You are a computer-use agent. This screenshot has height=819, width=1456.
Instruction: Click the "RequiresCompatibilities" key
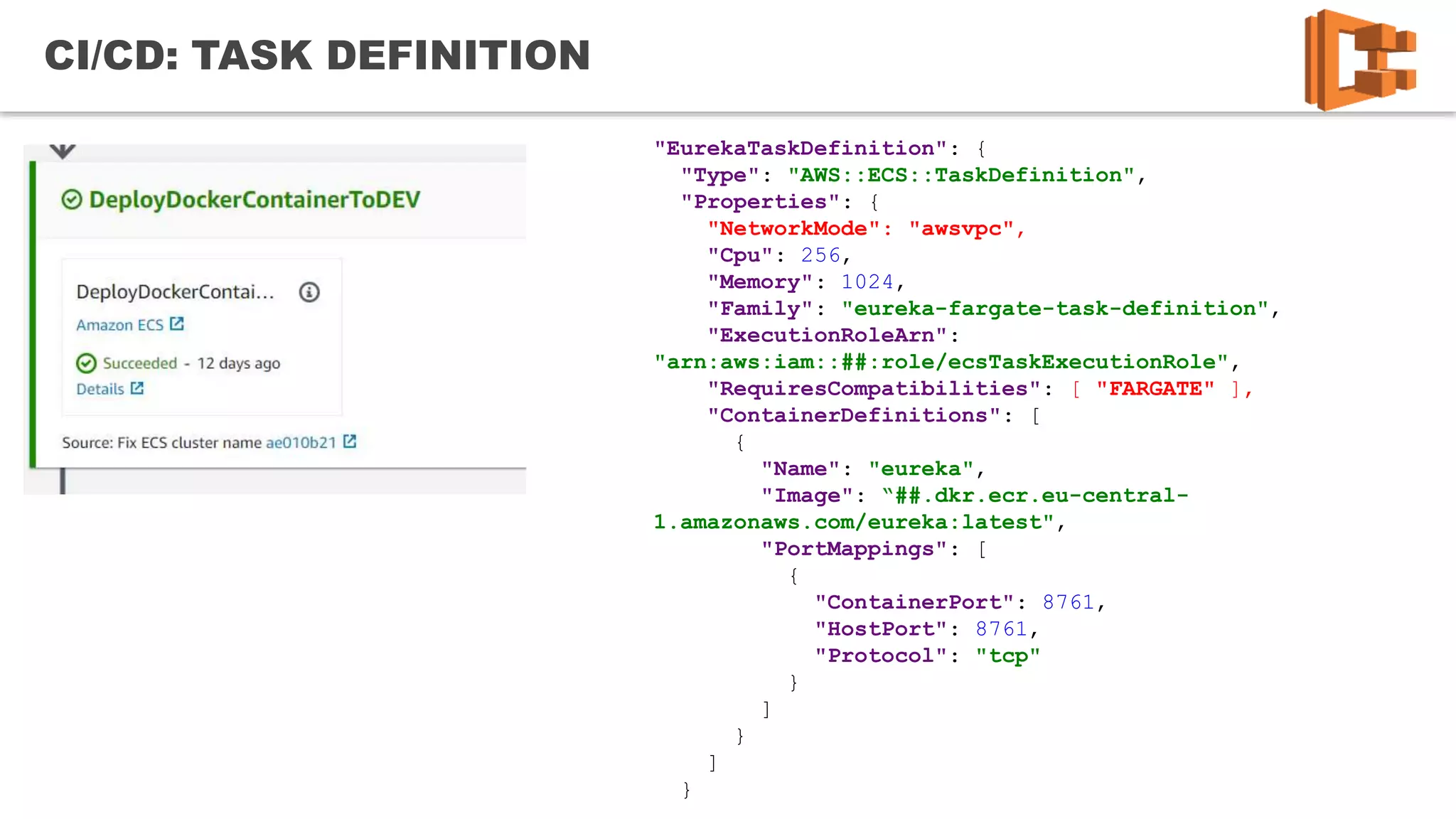click(874, 389)
